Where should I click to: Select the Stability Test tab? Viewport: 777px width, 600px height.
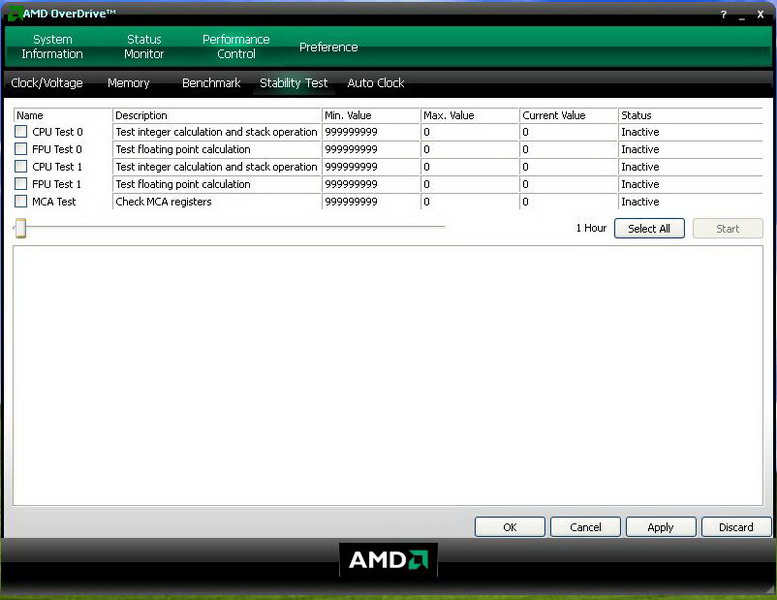click(x=294, y=83)
